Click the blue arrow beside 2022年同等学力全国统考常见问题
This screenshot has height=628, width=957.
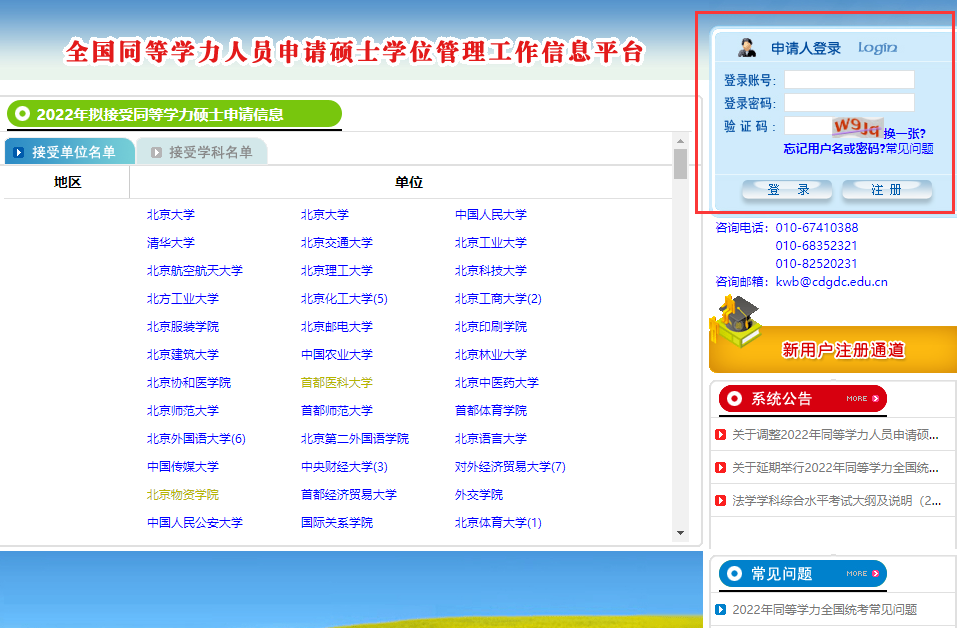coord(720,609)
